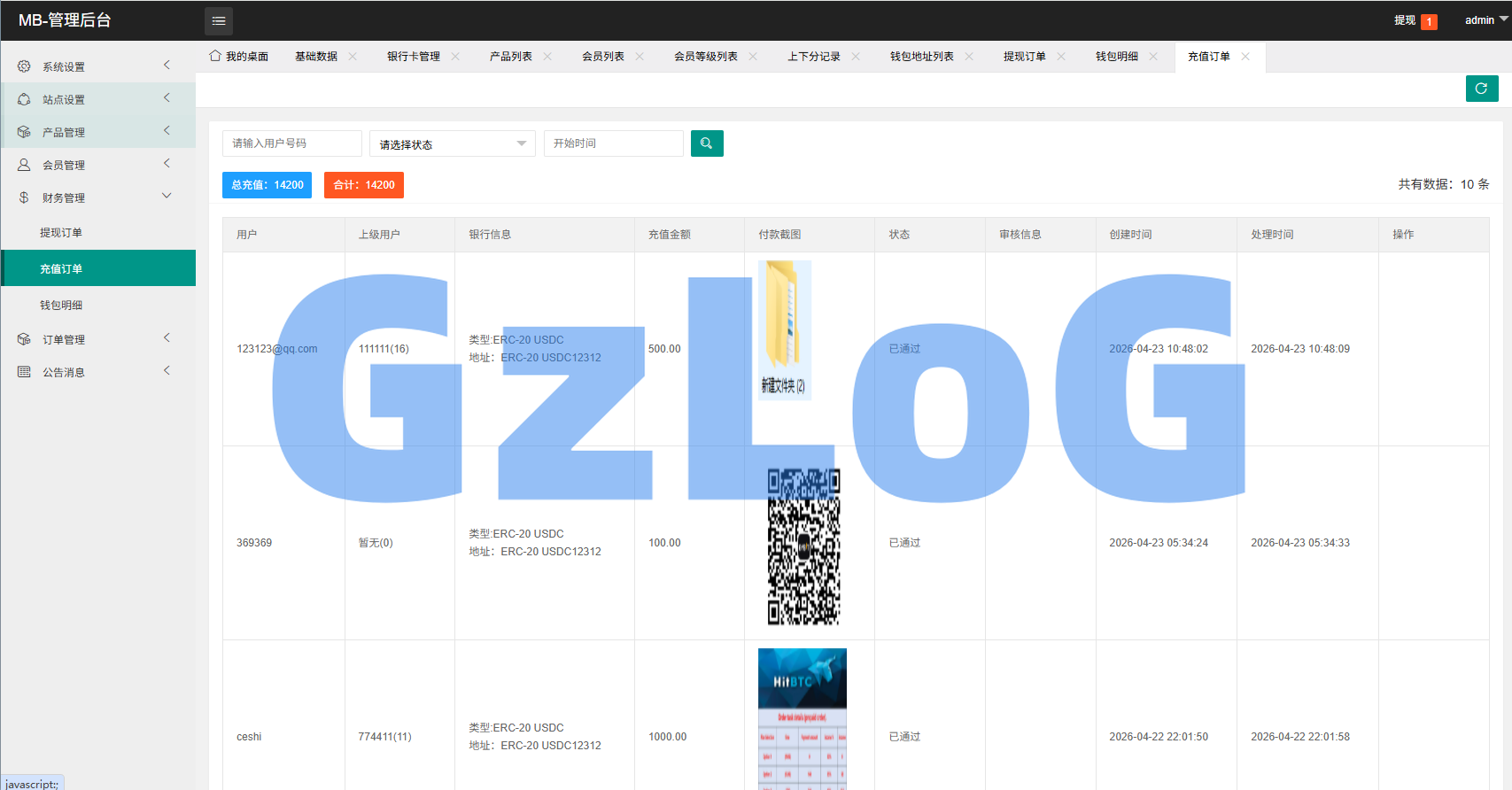Image resolution: width=1512 pixels, height=790 pixels.
Task: Click the 总充值: 14200 blue button
Action: click(267, 185)
